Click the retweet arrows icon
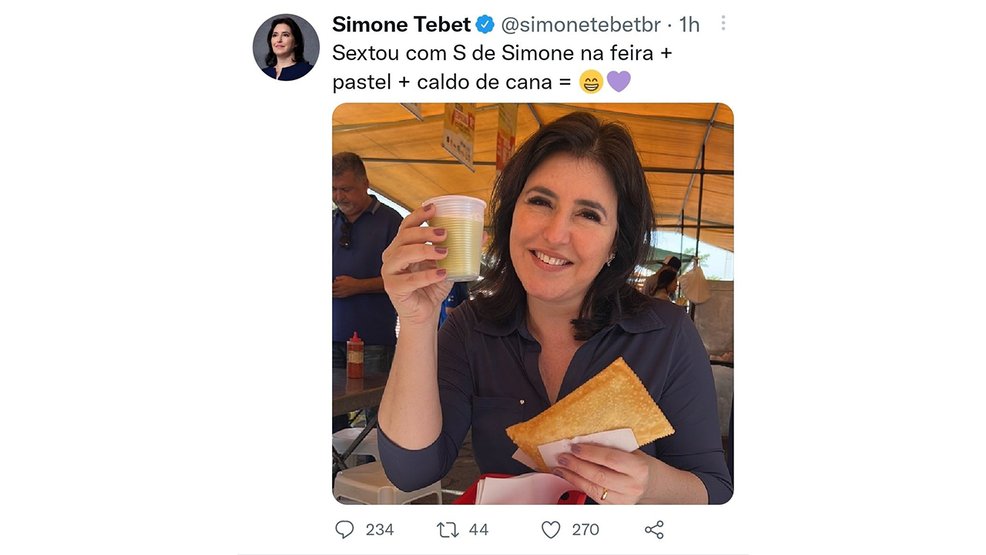Image resolution: width=986 pixels, height=555 pixels. (448, 530)
